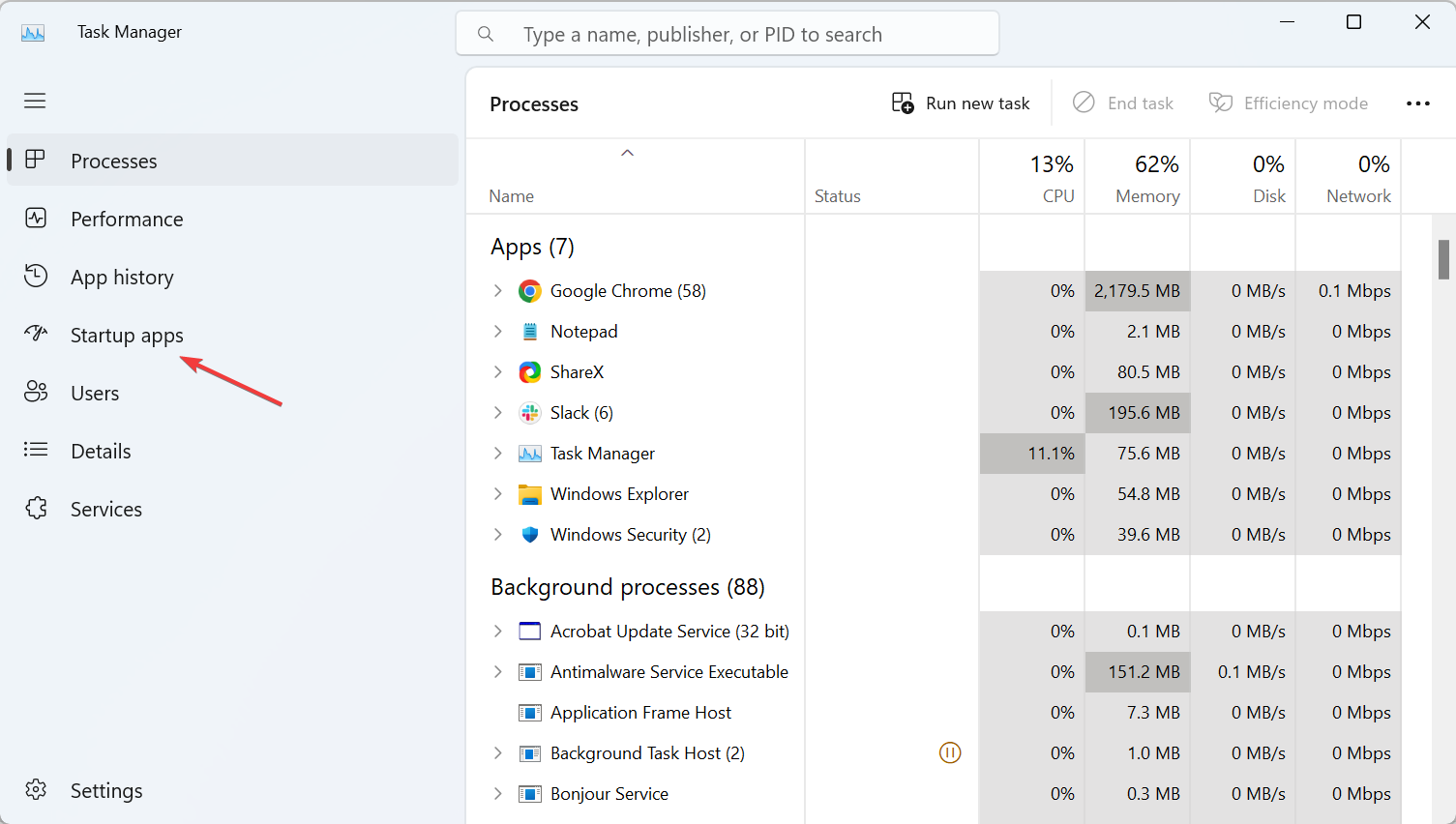Click the Background processes (88) group header

[628, 587]
